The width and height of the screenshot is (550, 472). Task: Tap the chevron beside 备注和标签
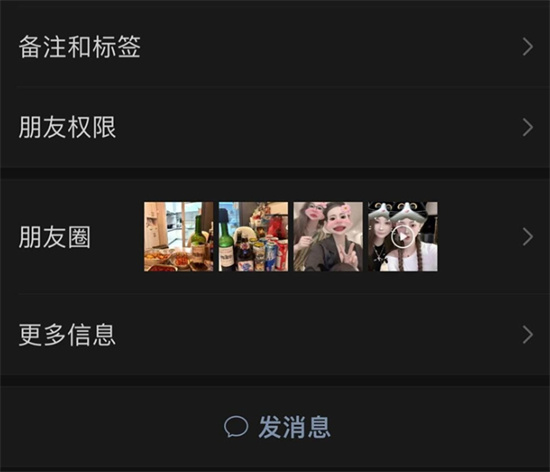(x=528, y=47)
